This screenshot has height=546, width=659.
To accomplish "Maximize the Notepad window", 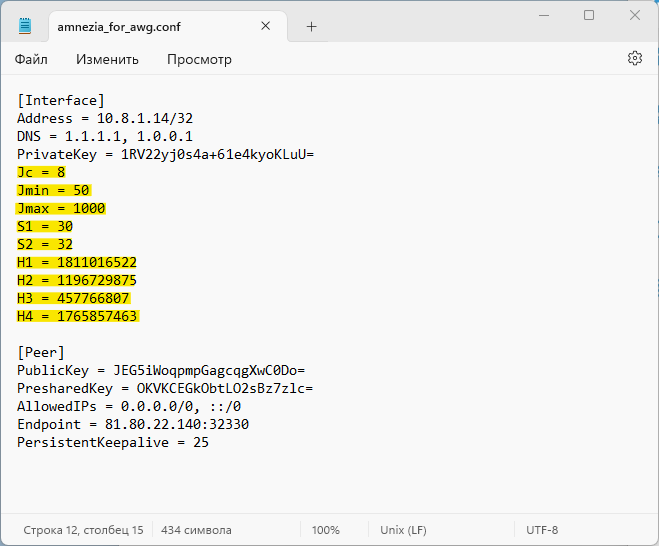I will [589, 15].
